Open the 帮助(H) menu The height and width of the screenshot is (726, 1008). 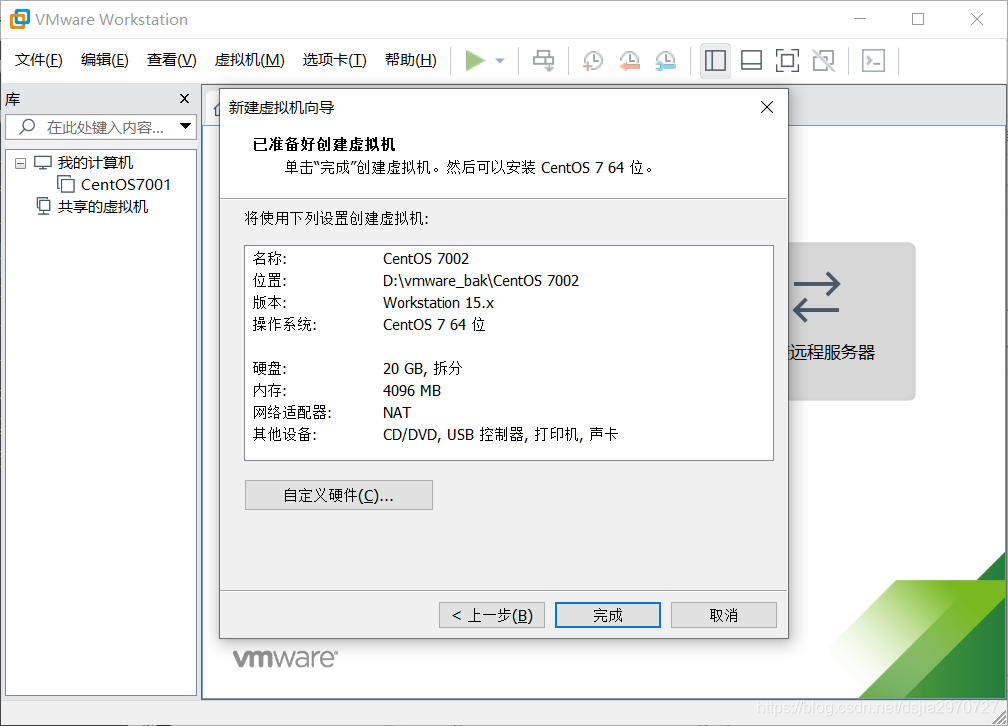pos(411,60)
